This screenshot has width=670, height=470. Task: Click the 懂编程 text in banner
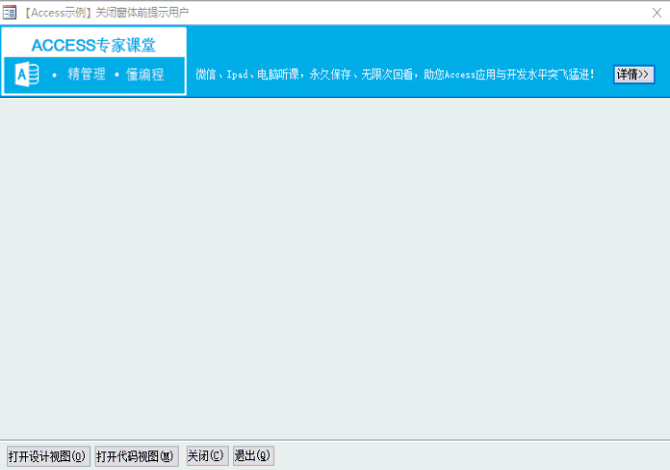145,74
